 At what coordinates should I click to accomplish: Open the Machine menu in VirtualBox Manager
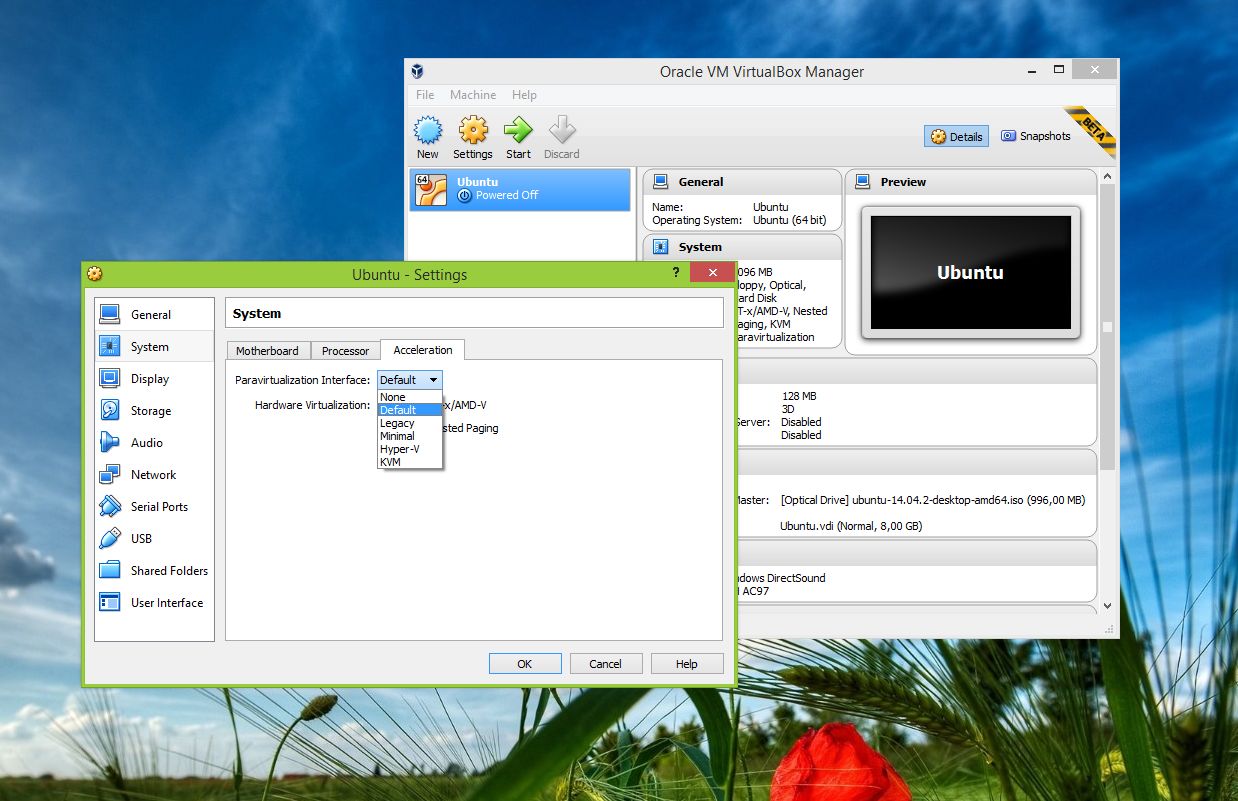473,95
